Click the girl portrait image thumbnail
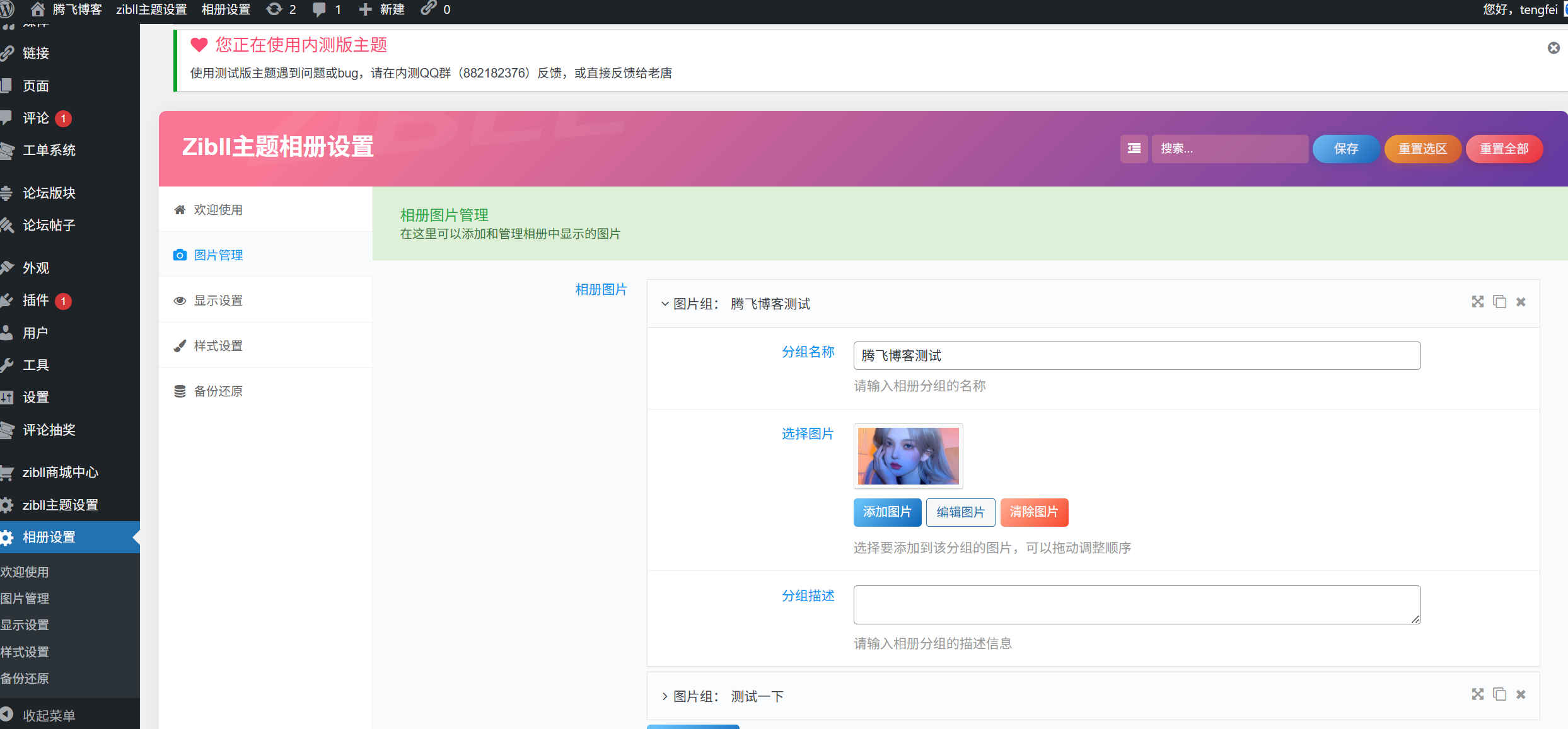The image size is (1568, 729). [x=908, y=456]
